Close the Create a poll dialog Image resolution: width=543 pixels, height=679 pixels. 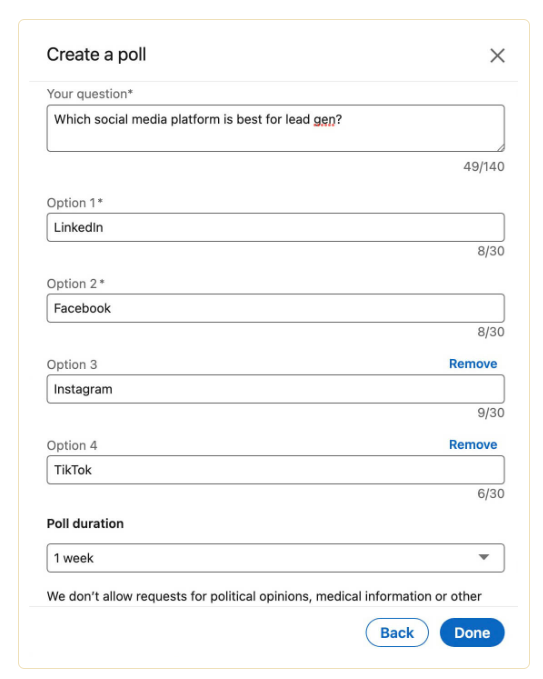click(497, 55)
